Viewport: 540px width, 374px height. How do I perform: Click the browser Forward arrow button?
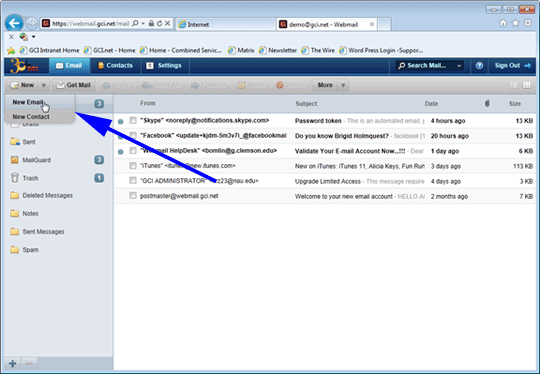pyautogui.click(x=32, y=23)
